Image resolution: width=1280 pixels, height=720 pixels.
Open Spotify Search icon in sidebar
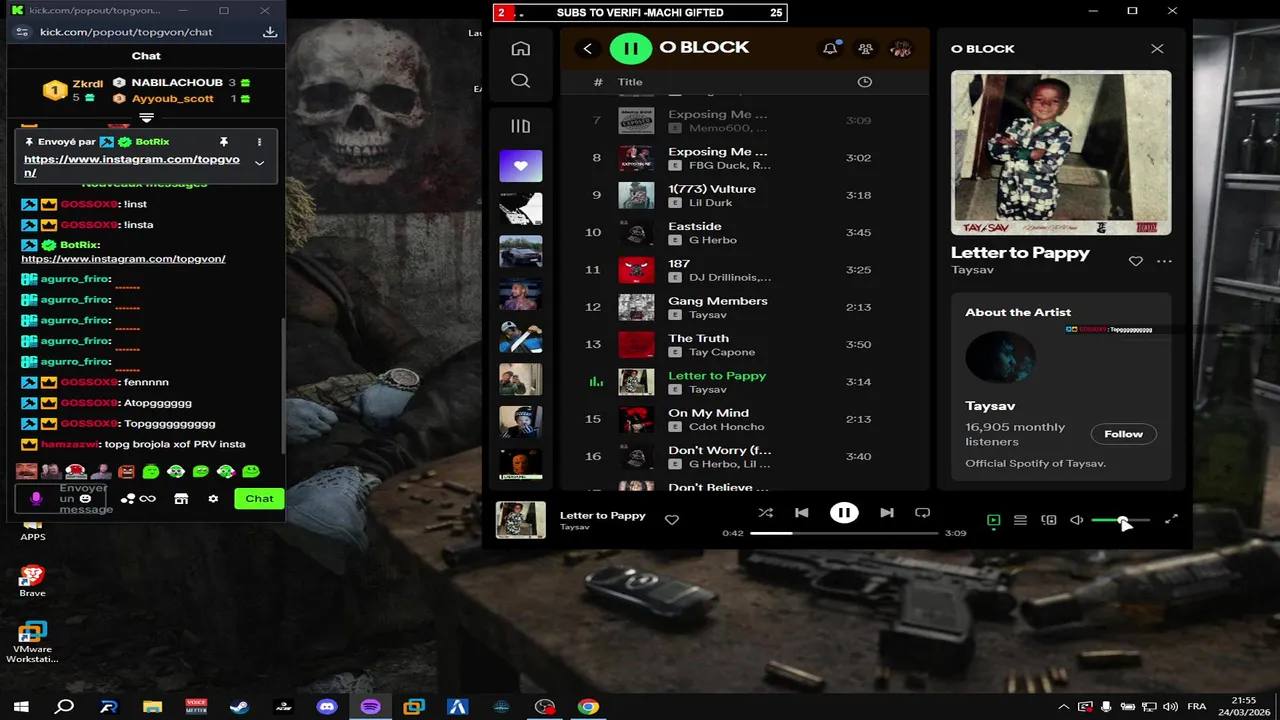(520, 81)
